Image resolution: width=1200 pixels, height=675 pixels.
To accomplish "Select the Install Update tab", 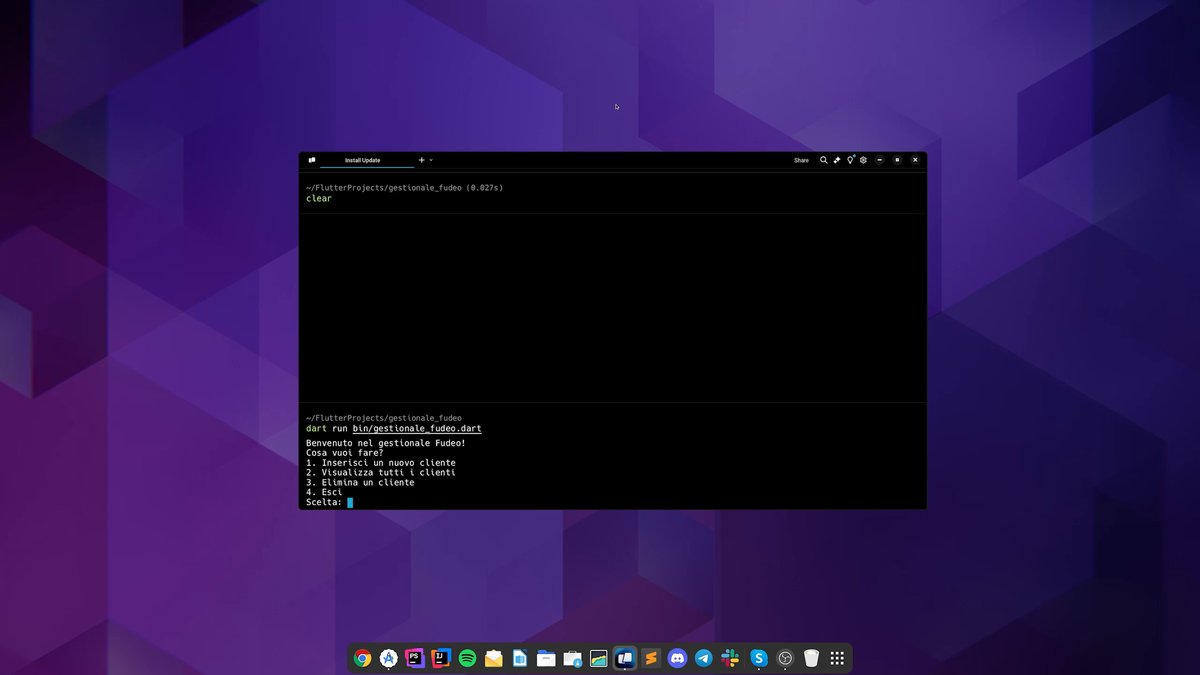I will pos(363,160).
